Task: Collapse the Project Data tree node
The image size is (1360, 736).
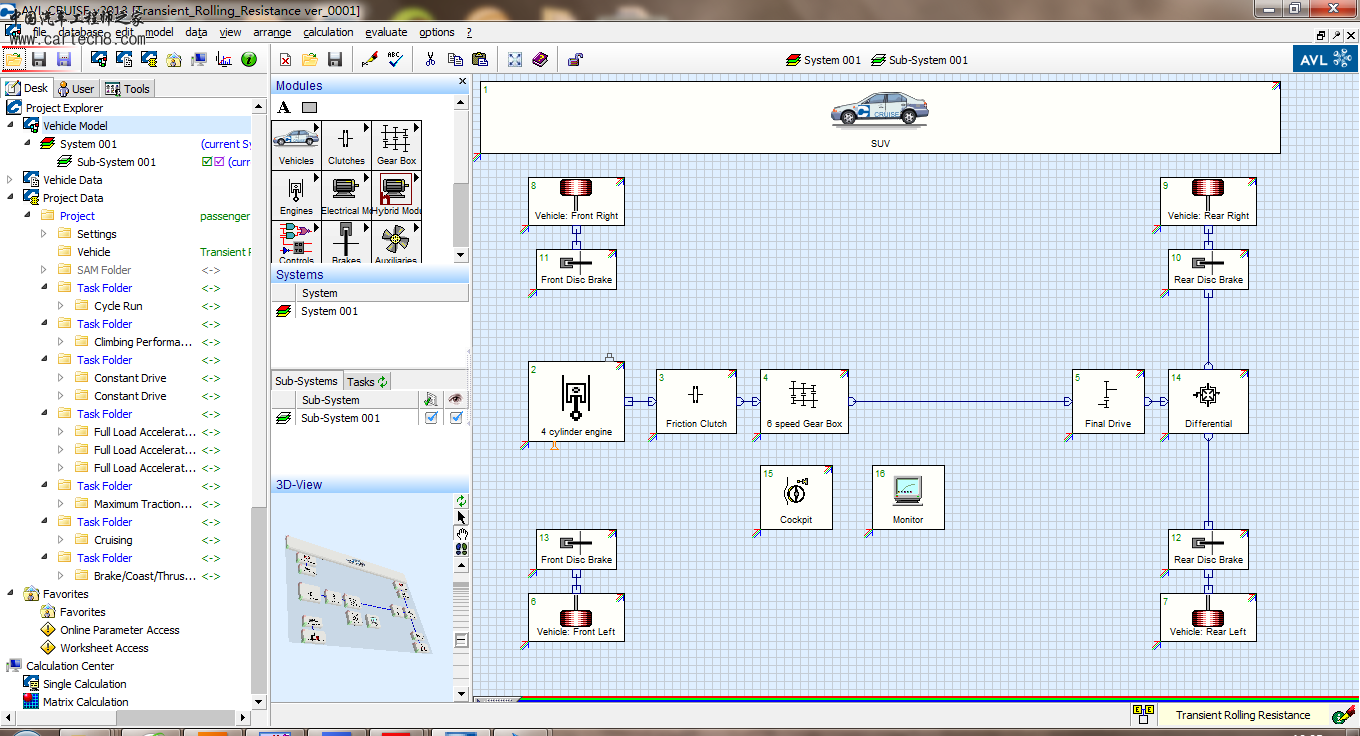Action: coord(11,198)
